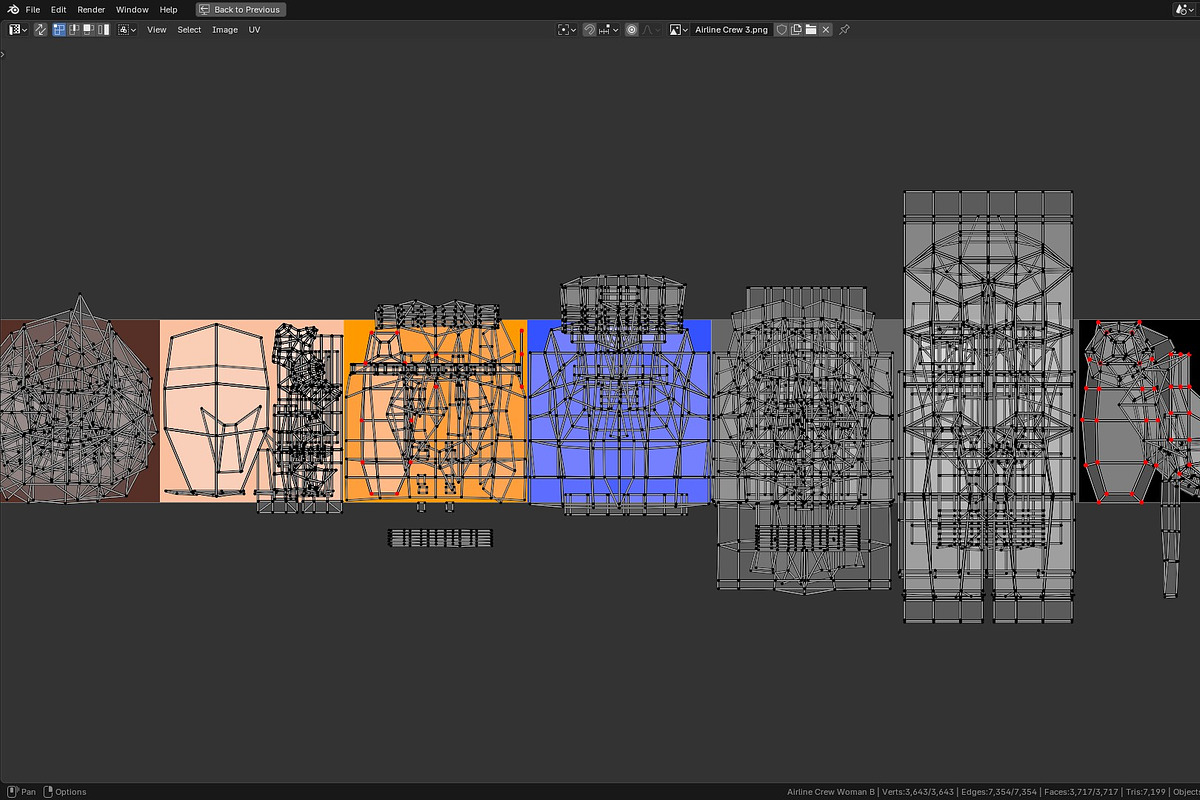This screenshot has height=800, width=1200.
Task: Open the image browse dropdown
Action: pyautogui.click(x=679, y=30)
